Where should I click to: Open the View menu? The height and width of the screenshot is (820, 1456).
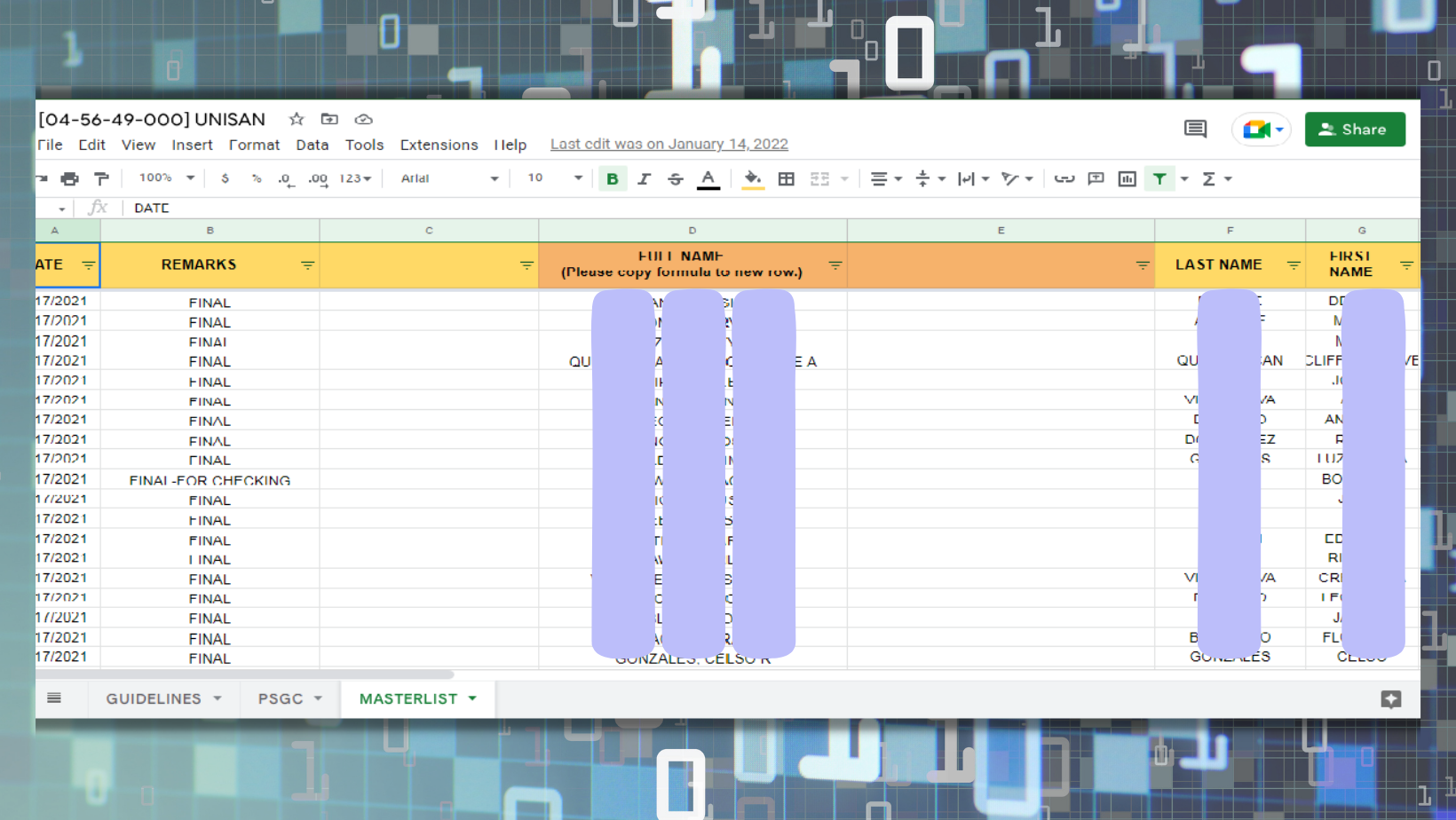point(138,145)
